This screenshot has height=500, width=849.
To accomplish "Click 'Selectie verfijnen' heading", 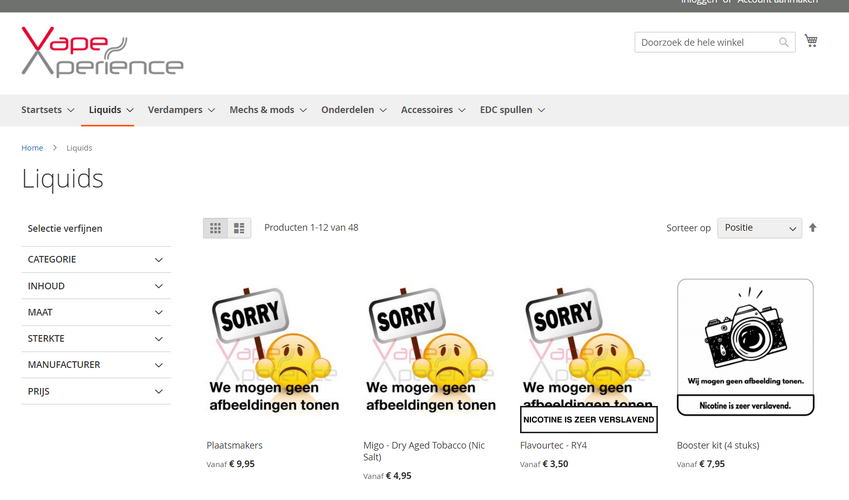I will pos(65,229).
